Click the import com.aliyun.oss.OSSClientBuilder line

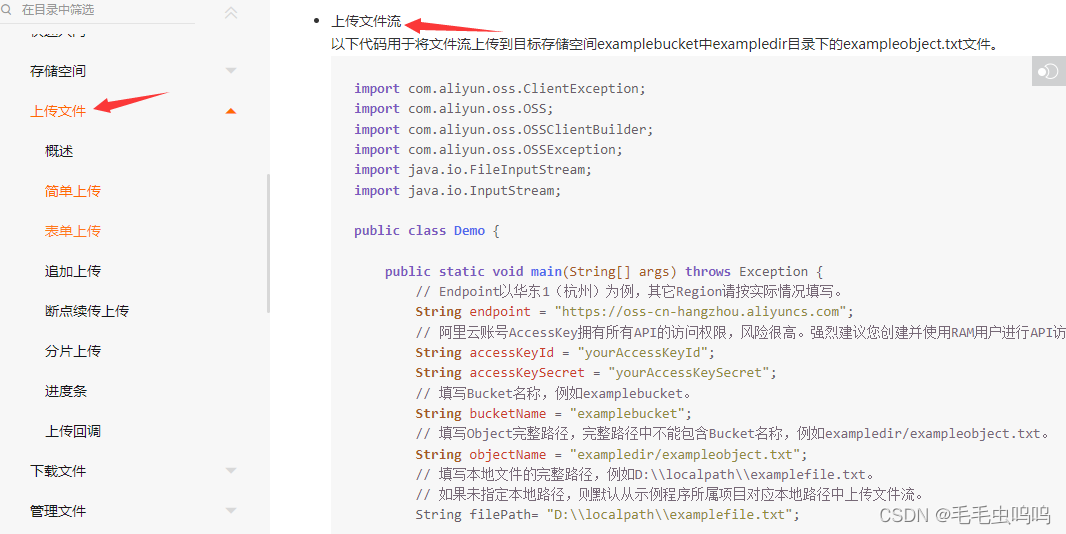[504, 129]
